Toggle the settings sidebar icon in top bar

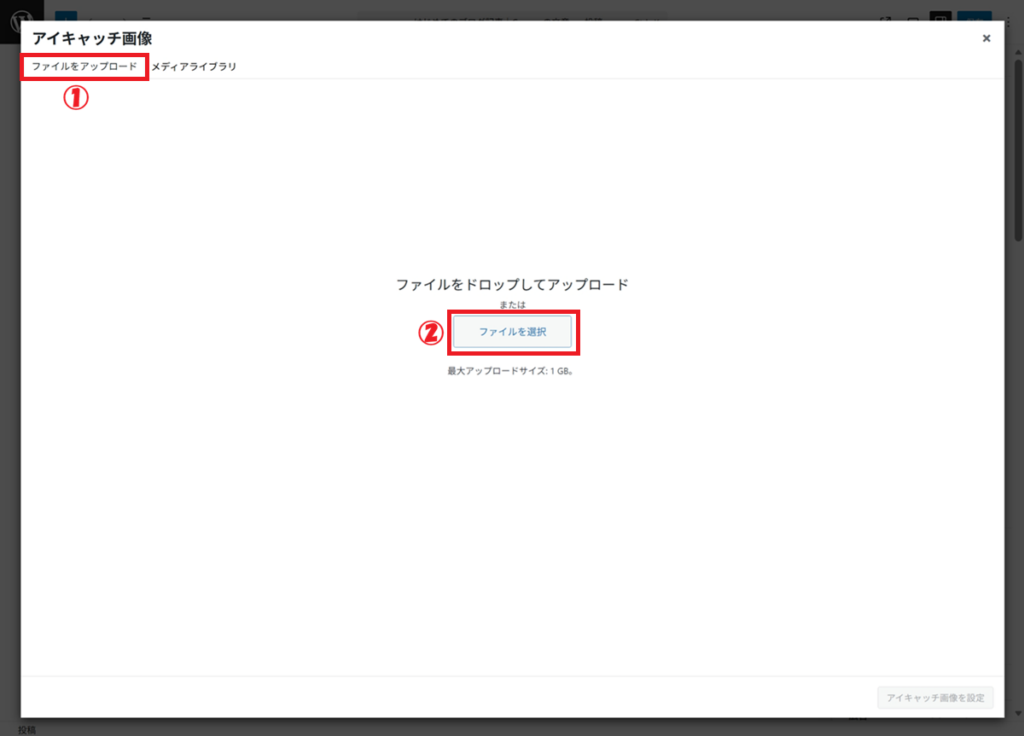940,19
